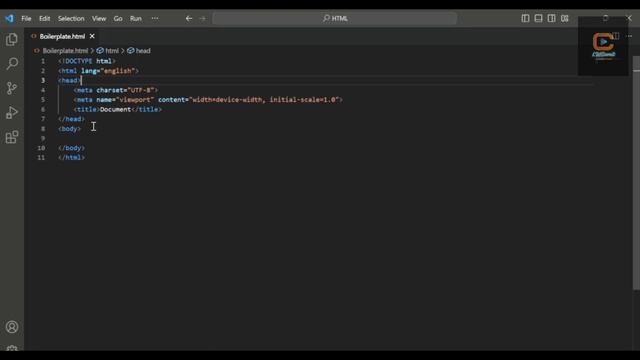The image size is (640, 360).
Task: Open the Search view in the activity bar
Action: point(12,64)
